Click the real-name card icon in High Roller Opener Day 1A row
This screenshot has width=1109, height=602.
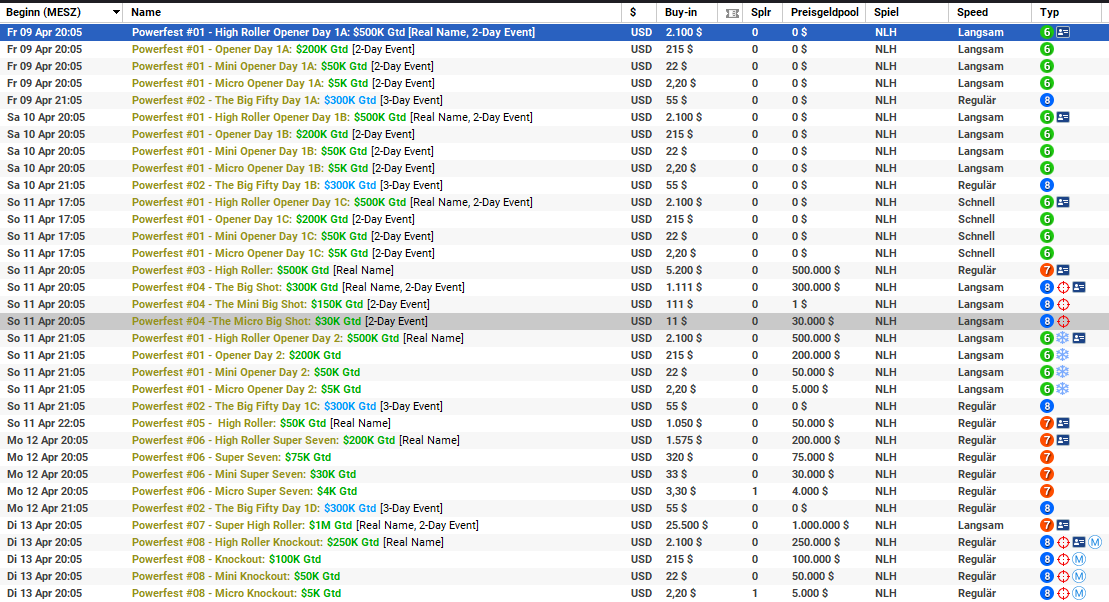[x=1063, y=33]
